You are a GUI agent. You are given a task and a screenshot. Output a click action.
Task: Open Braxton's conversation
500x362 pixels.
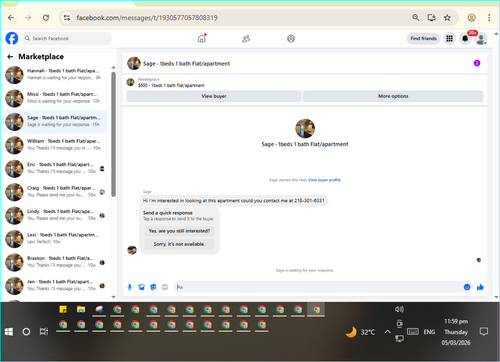coord(55,262)
